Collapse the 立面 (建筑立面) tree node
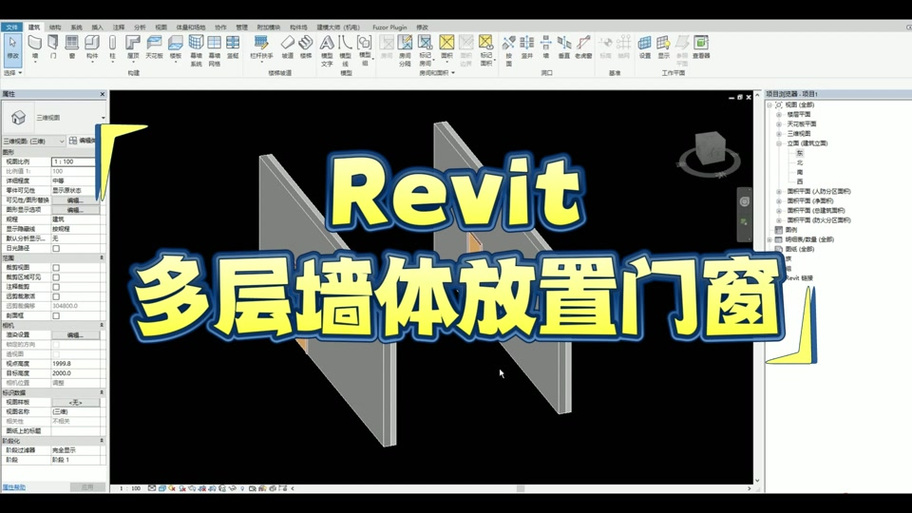Viewport: 912px width, 513px height. [779, 143]
